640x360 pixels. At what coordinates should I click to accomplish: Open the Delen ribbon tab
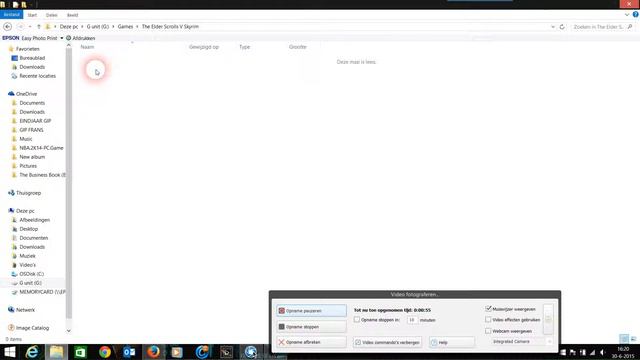point(51,15)
